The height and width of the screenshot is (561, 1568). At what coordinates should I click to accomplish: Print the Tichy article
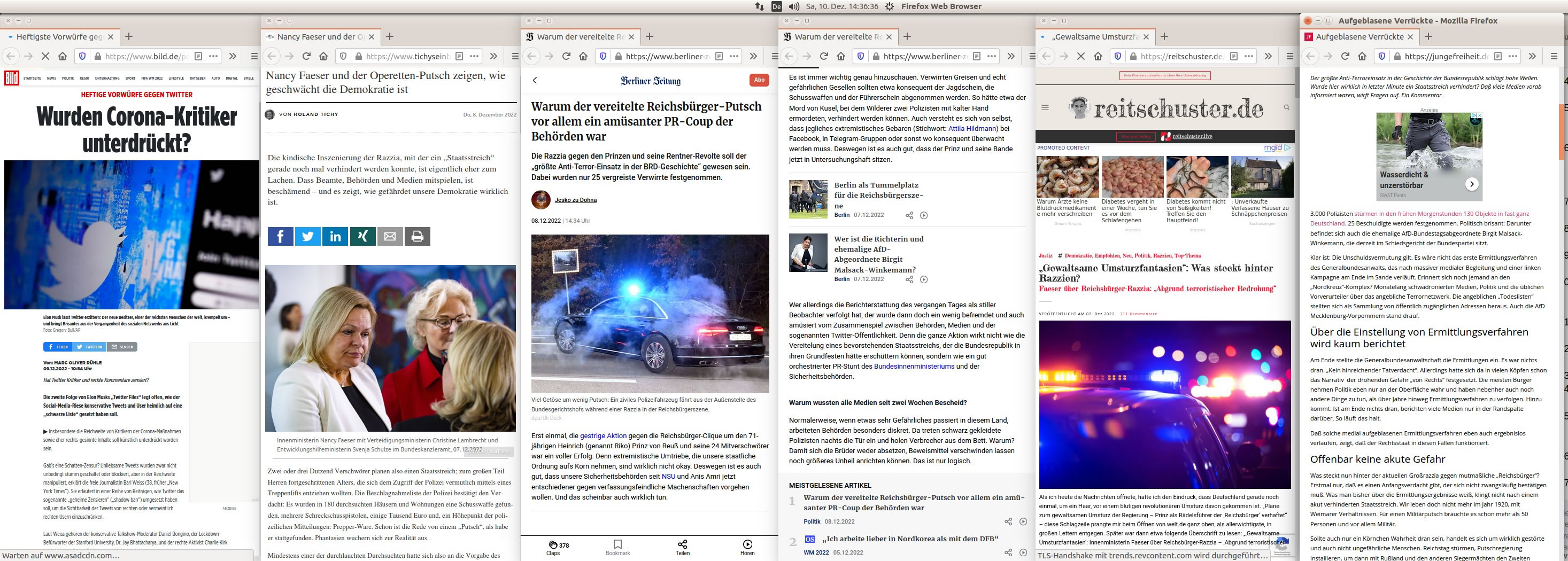coord(418,236)
